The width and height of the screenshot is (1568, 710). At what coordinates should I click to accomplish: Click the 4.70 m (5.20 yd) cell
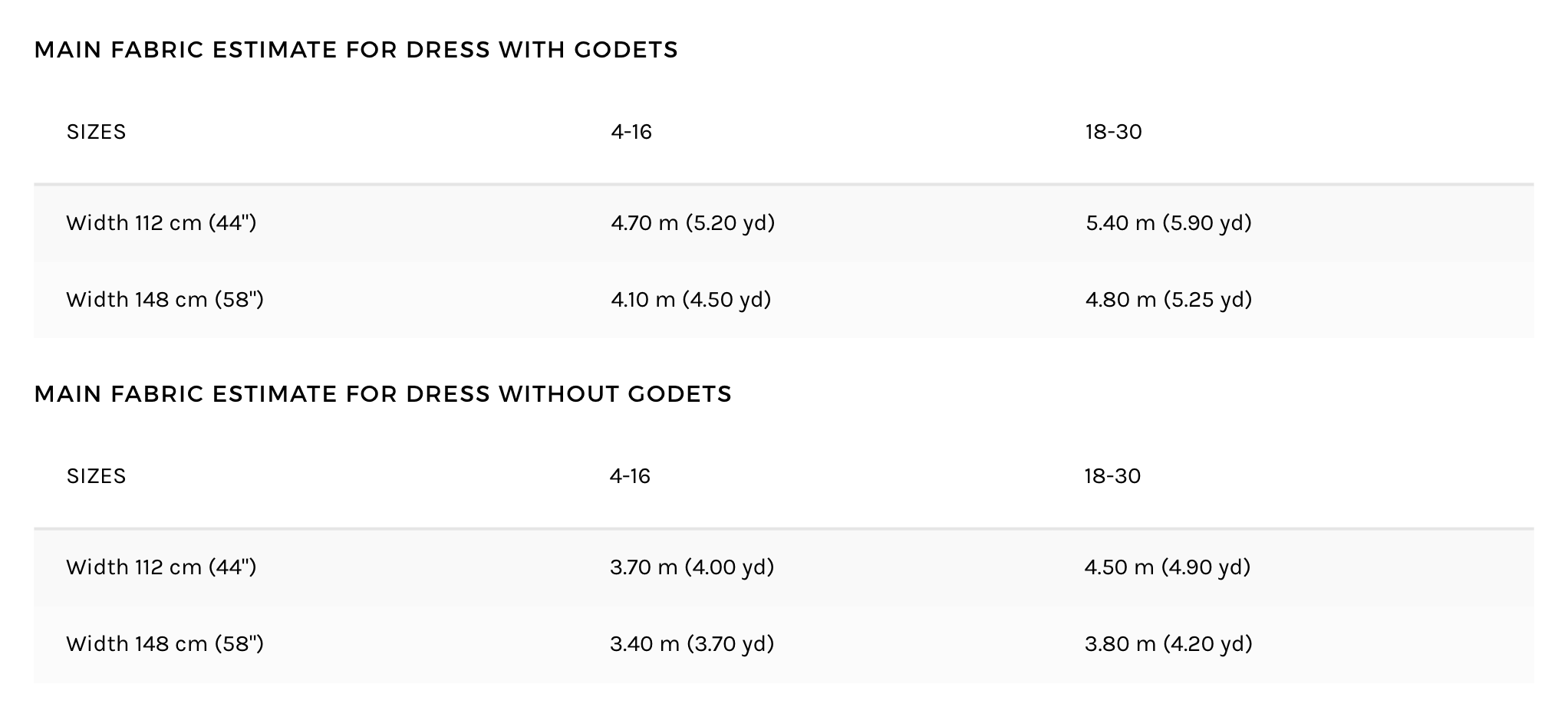(x=693, y=223)
